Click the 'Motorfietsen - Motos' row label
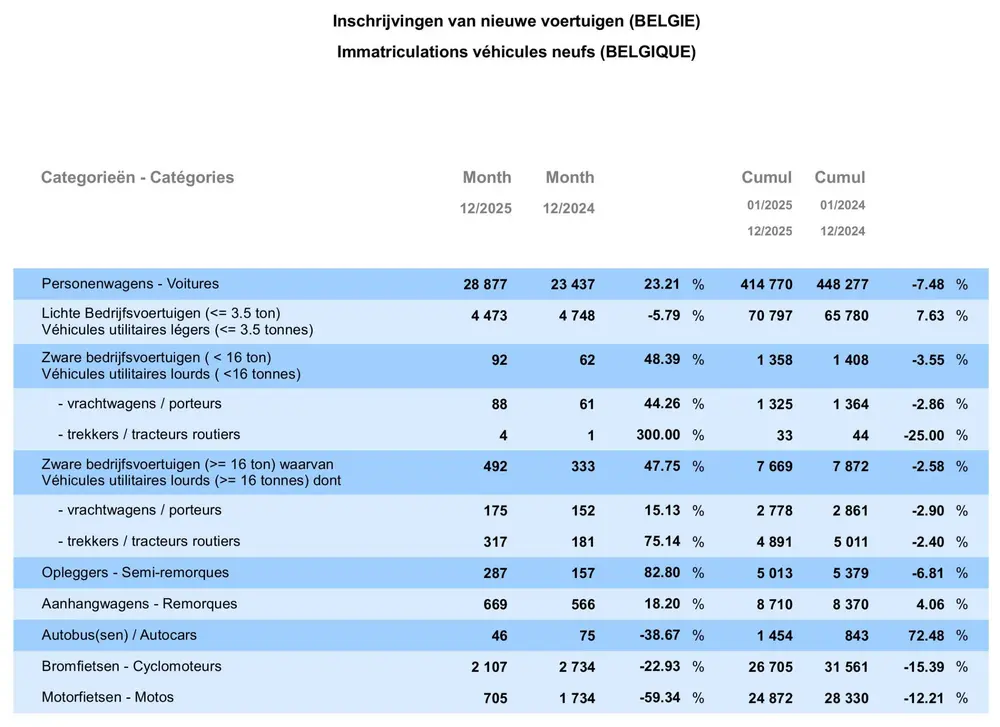The width and height of the screenshot is (1000, 727). tap(108, 697)
